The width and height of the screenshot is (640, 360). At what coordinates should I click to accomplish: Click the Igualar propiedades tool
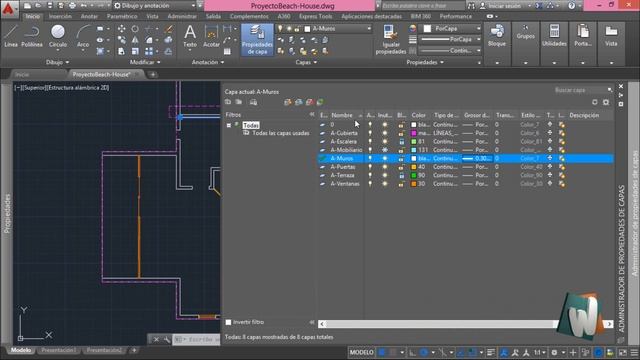tap(391, 40)
